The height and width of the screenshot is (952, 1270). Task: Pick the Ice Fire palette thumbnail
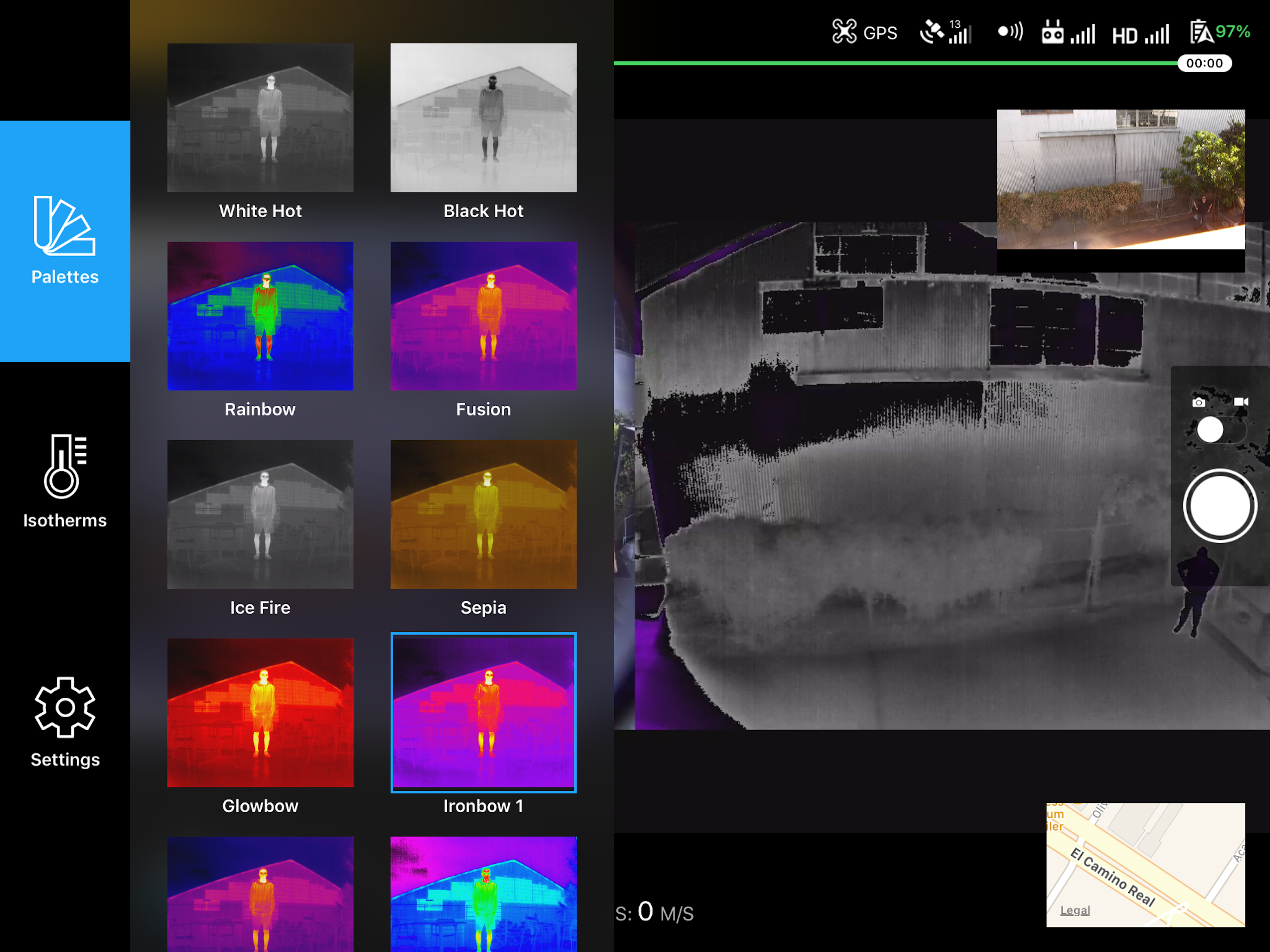[x=260, y=514]
